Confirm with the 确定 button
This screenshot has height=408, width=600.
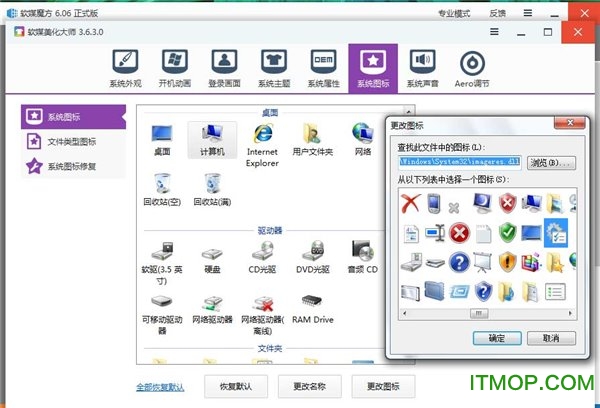[497, 338]
